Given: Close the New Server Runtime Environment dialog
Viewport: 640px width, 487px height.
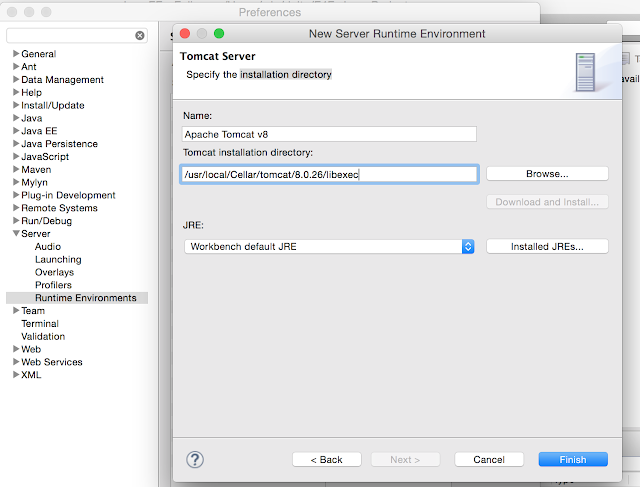Looking at the screenshot, I should coord(185,33).
